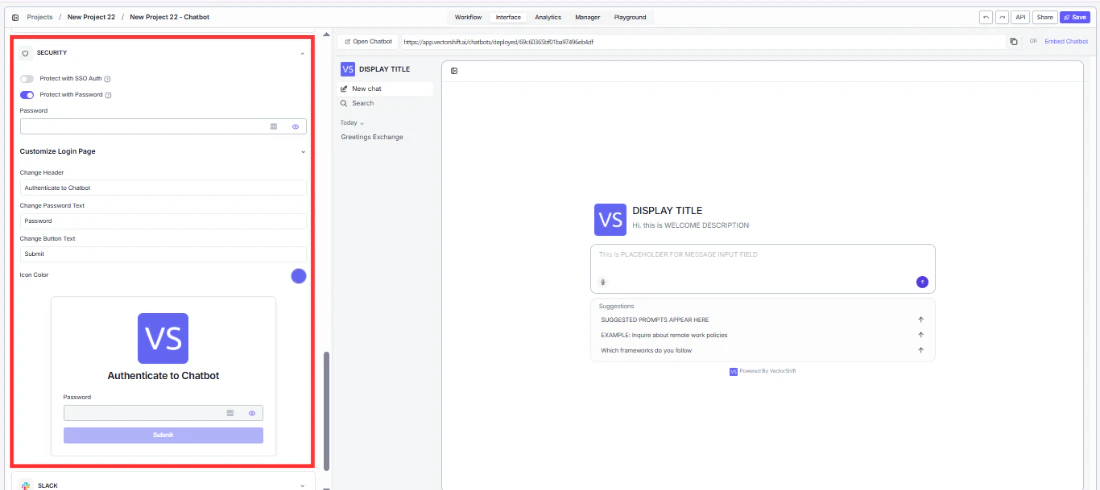Image resolution: width=1100 pixels, height=490 pixels.
Task: Open the Icon Color purple swatch
Action: (x=299, y=276)
